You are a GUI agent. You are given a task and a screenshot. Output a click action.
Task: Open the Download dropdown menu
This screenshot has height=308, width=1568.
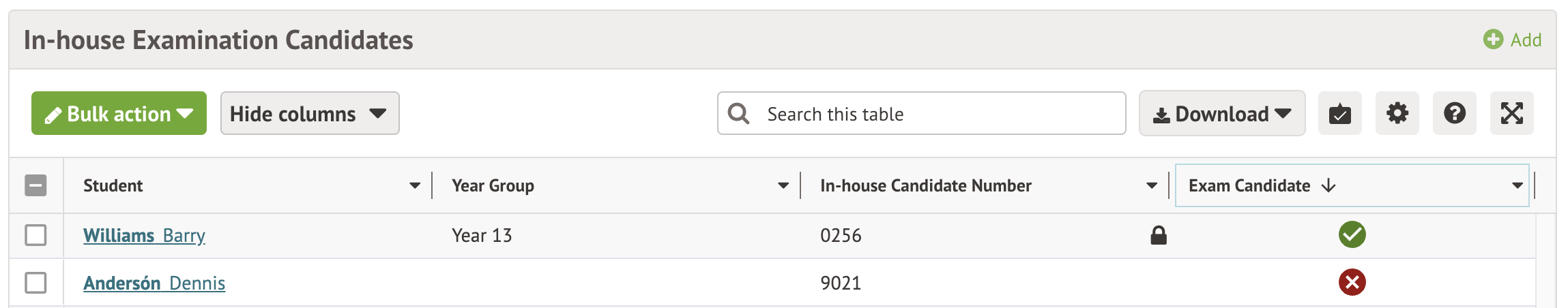1221,114
